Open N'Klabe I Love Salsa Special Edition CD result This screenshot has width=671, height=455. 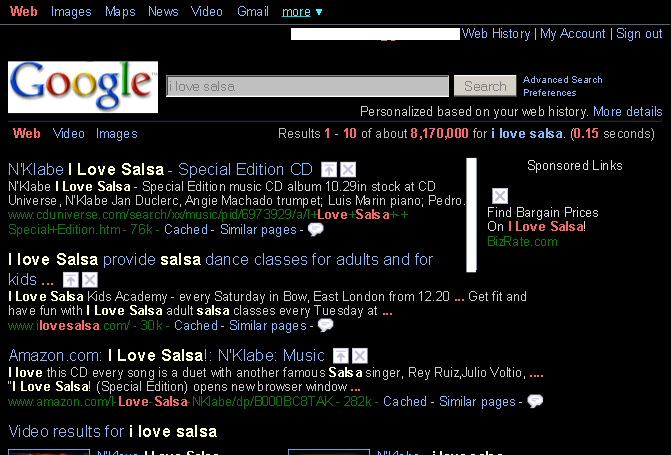(x=160, y=170)
